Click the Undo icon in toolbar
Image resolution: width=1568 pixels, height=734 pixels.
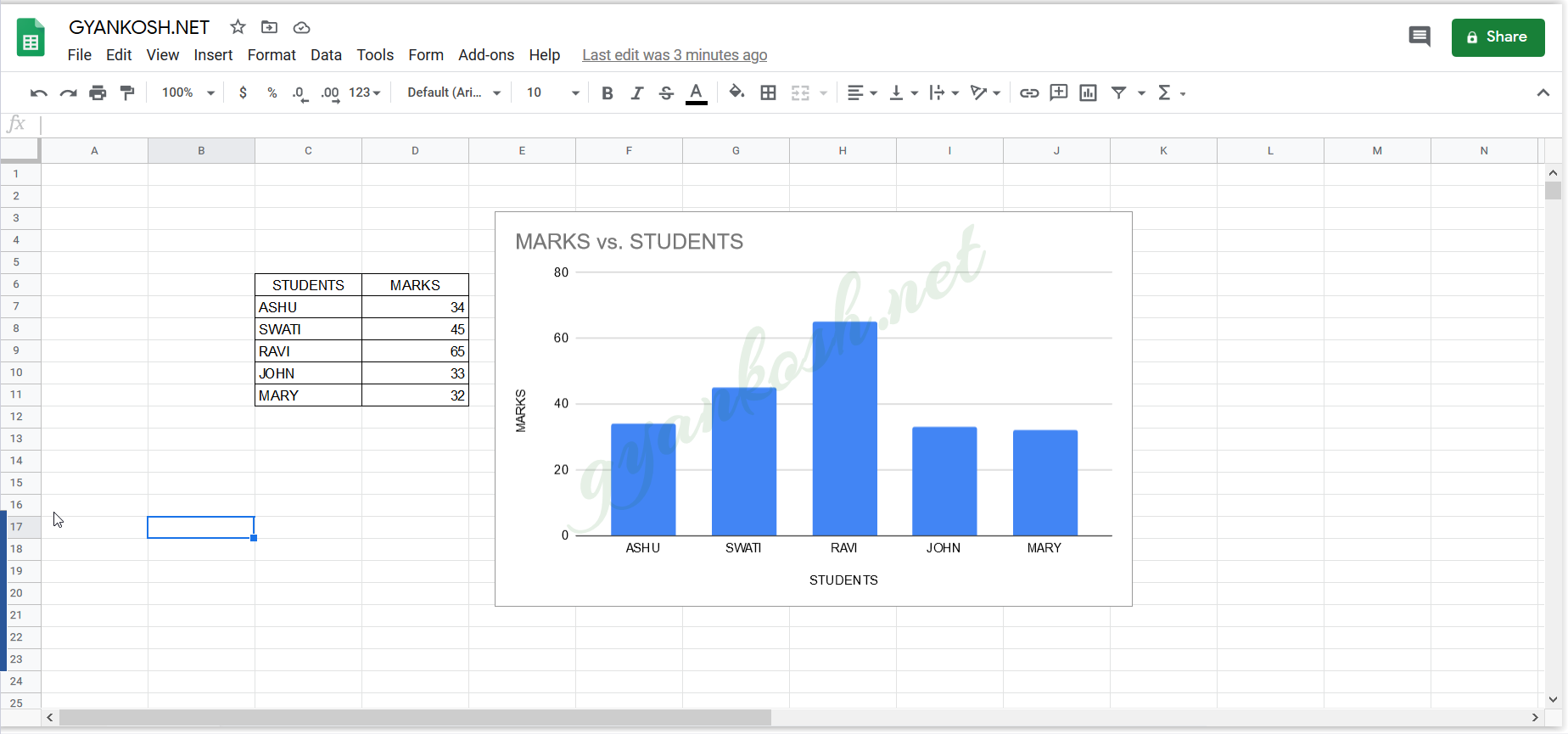[x=38, y=92]
